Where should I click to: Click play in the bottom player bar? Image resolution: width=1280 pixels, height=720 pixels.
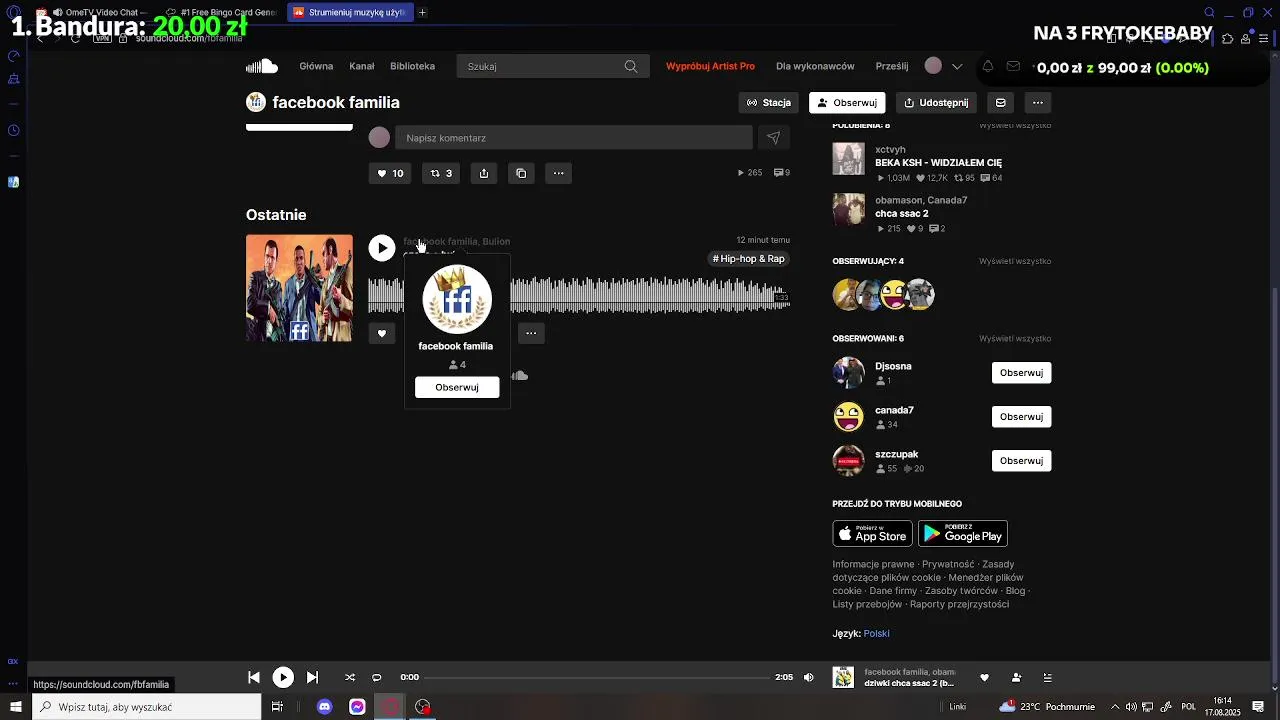(x=283, y=678)
